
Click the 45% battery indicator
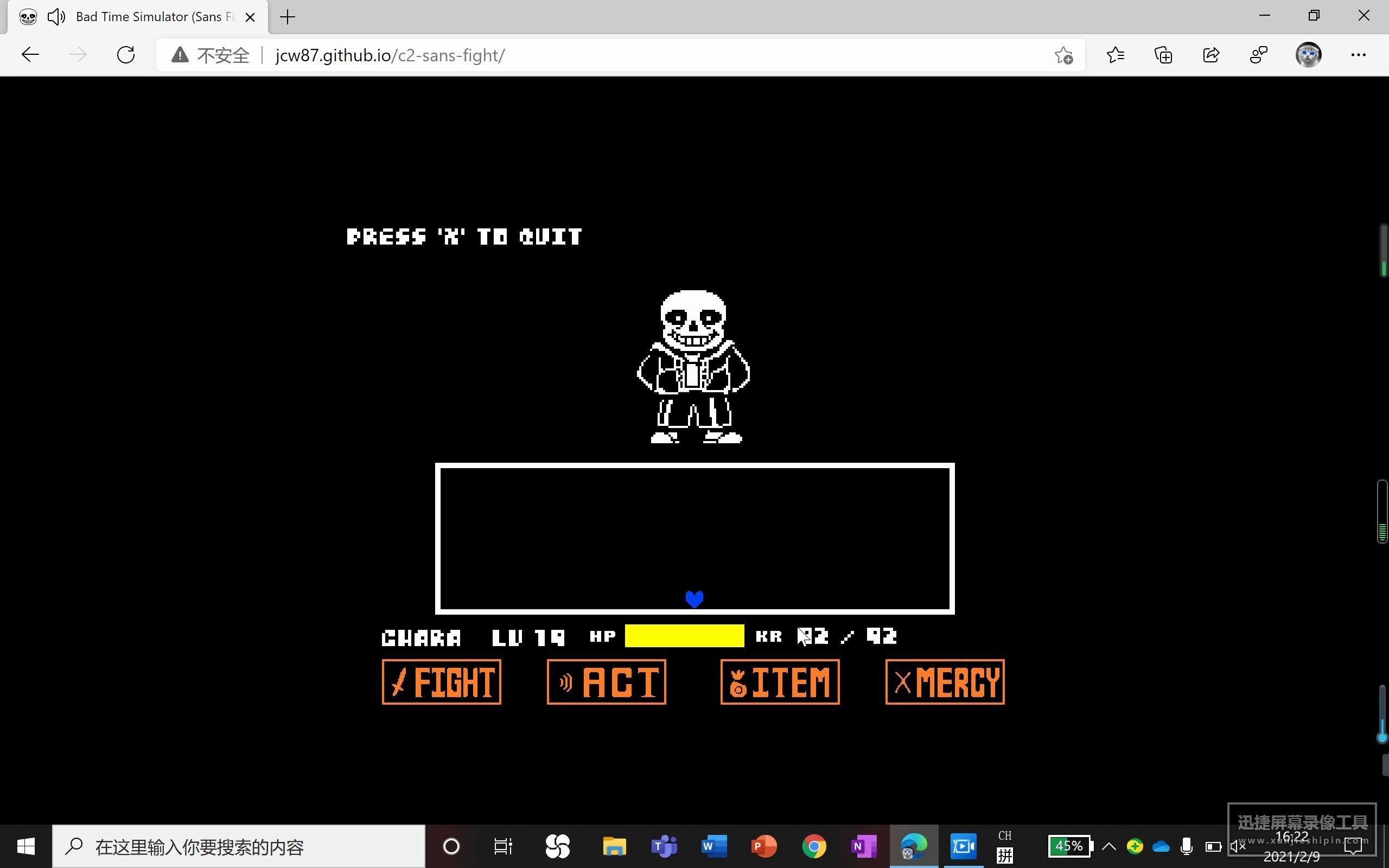coord(1071,846)
